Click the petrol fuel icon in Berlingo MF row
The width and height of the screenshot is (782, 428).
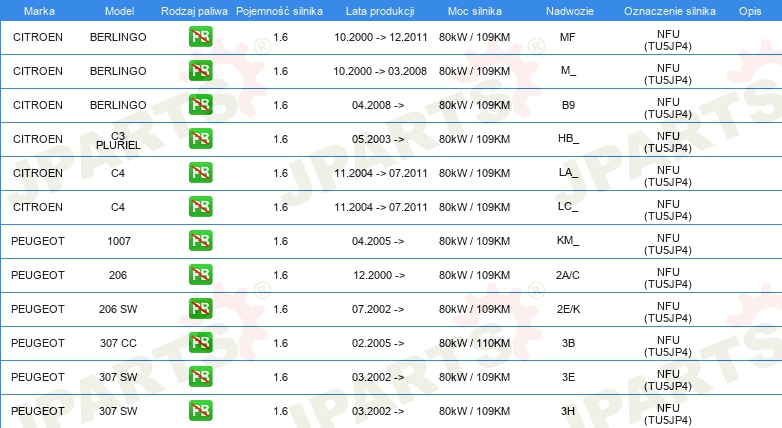click(x=200, y=37)
